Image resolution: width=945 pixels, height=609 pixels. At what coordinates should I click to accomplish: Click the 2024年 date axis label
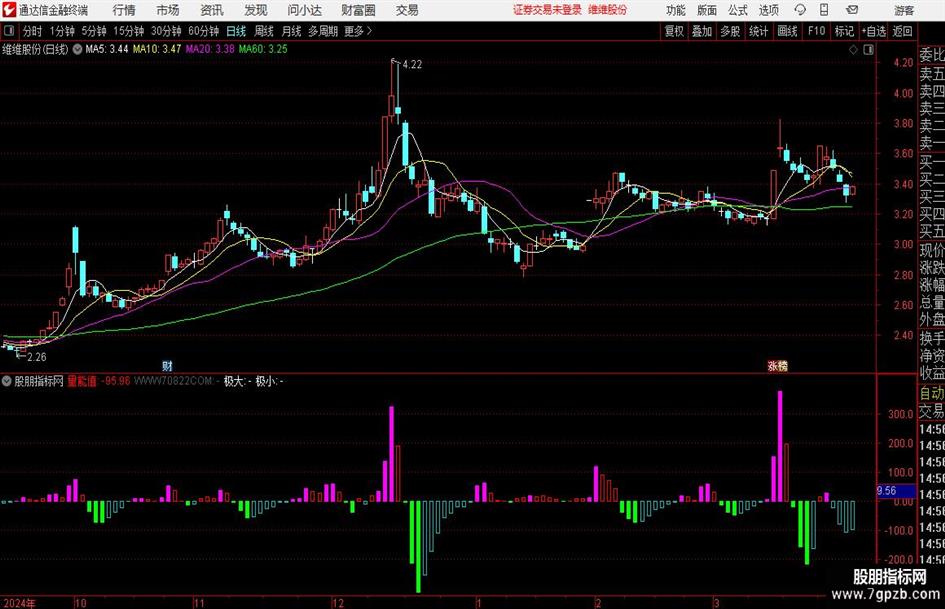[19, 603]
